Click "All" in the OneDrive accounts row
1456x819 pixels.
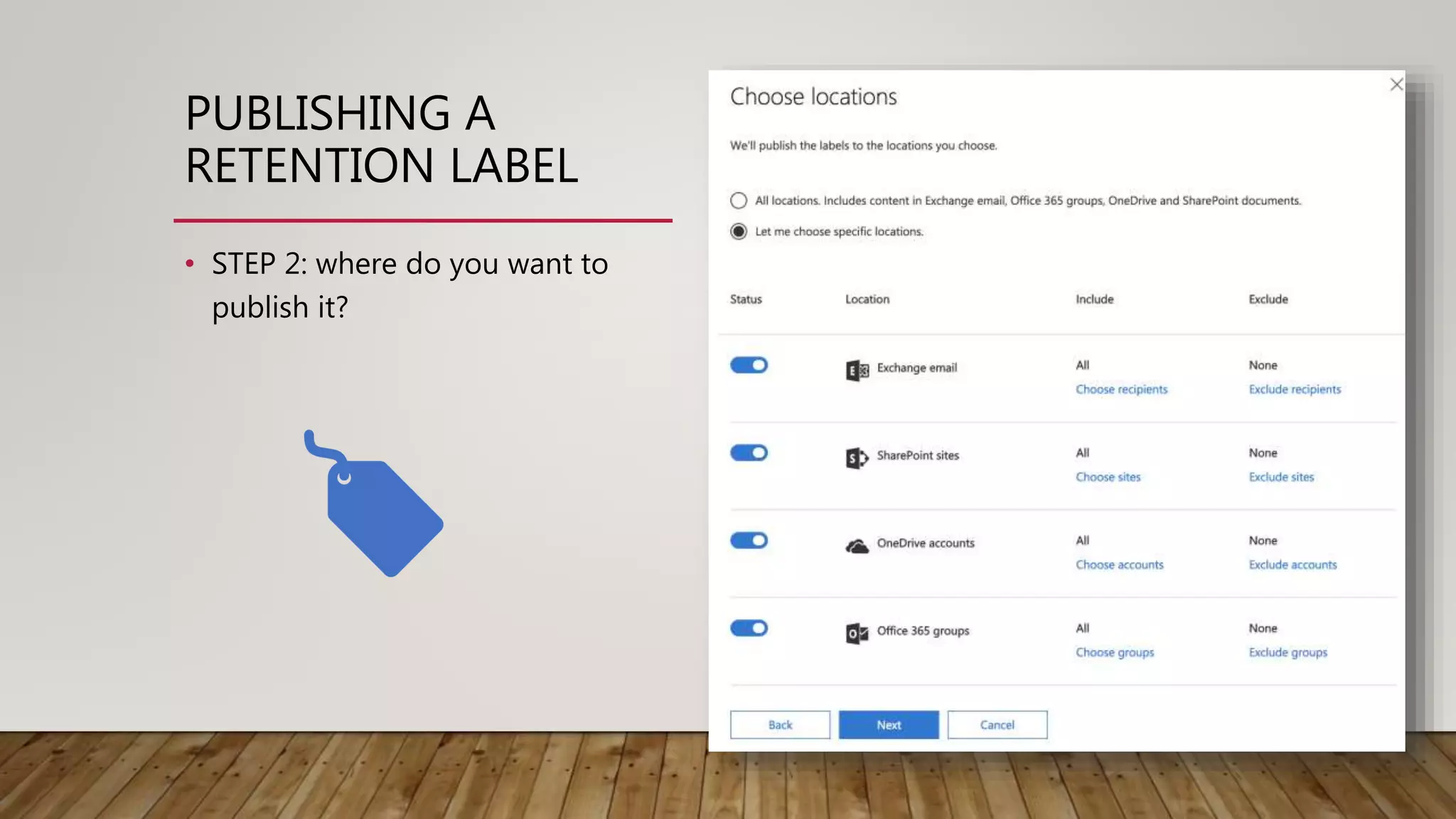tap(1083, 540)
